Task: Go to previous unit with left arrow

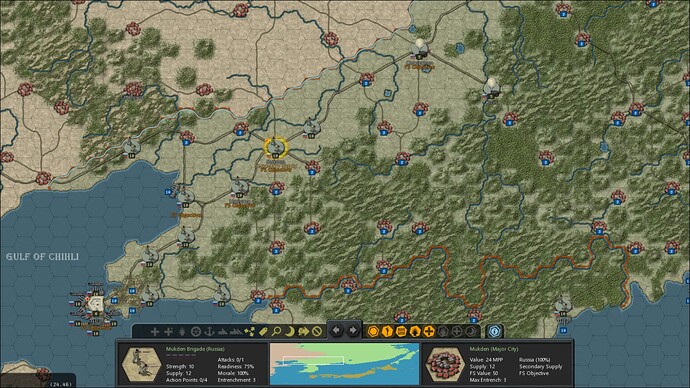Action: 337,330
